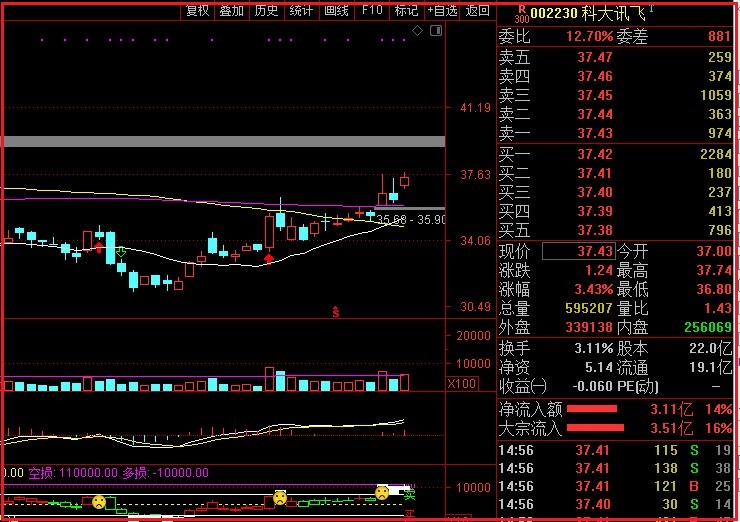Click the red 净流入额 bar
Viewport: 740px width, 522px height.
(x=592, y=409)
